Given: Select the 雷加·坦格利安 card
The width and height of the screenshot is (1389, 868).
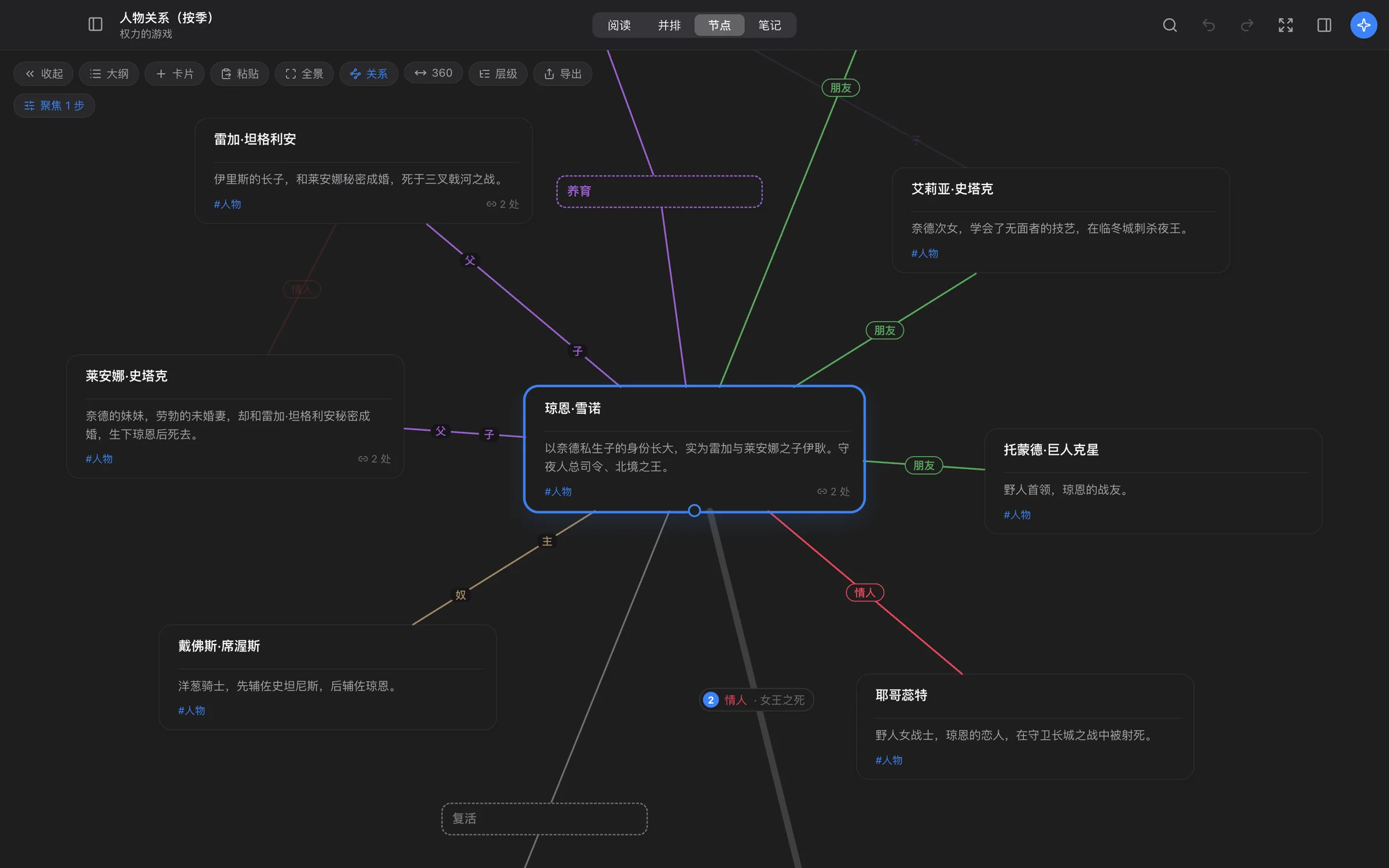Looking at the screenshot, I should [363, 171].
